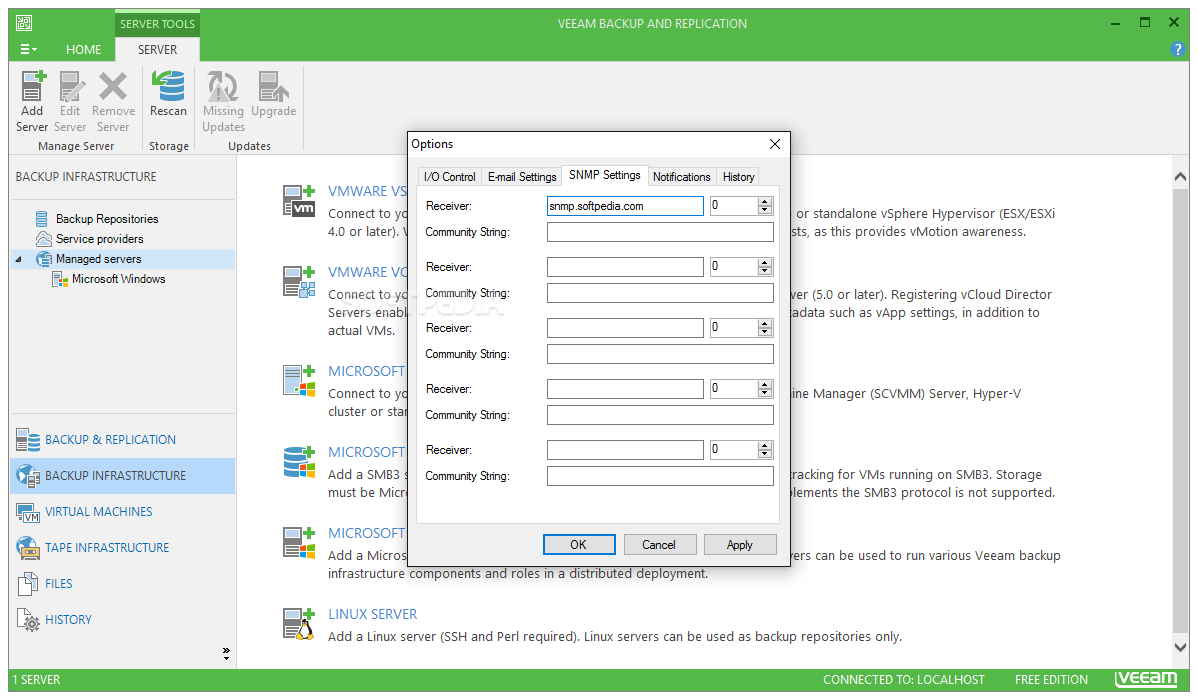Switch to the HOME ribbon tab
This screenshot has height=700, width=1198.
(x=83, y=49)
